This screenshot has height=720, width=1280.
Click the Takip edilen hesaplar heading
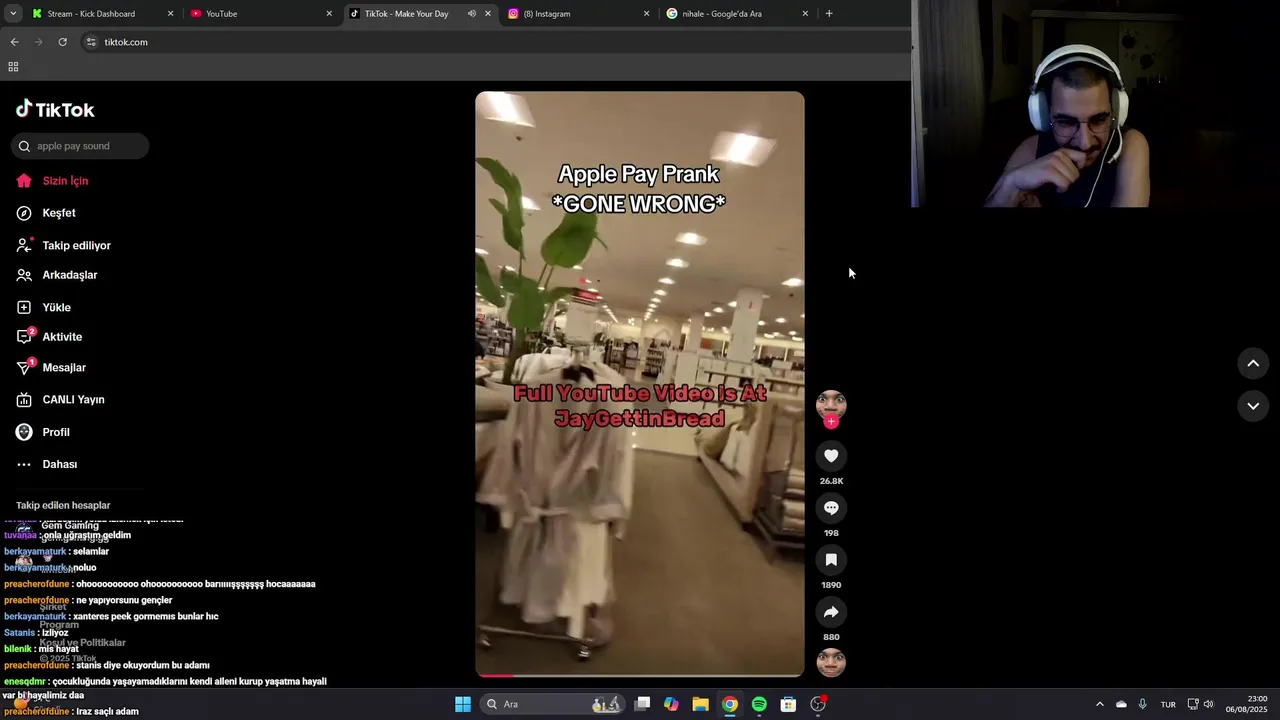tap(63, 505)
